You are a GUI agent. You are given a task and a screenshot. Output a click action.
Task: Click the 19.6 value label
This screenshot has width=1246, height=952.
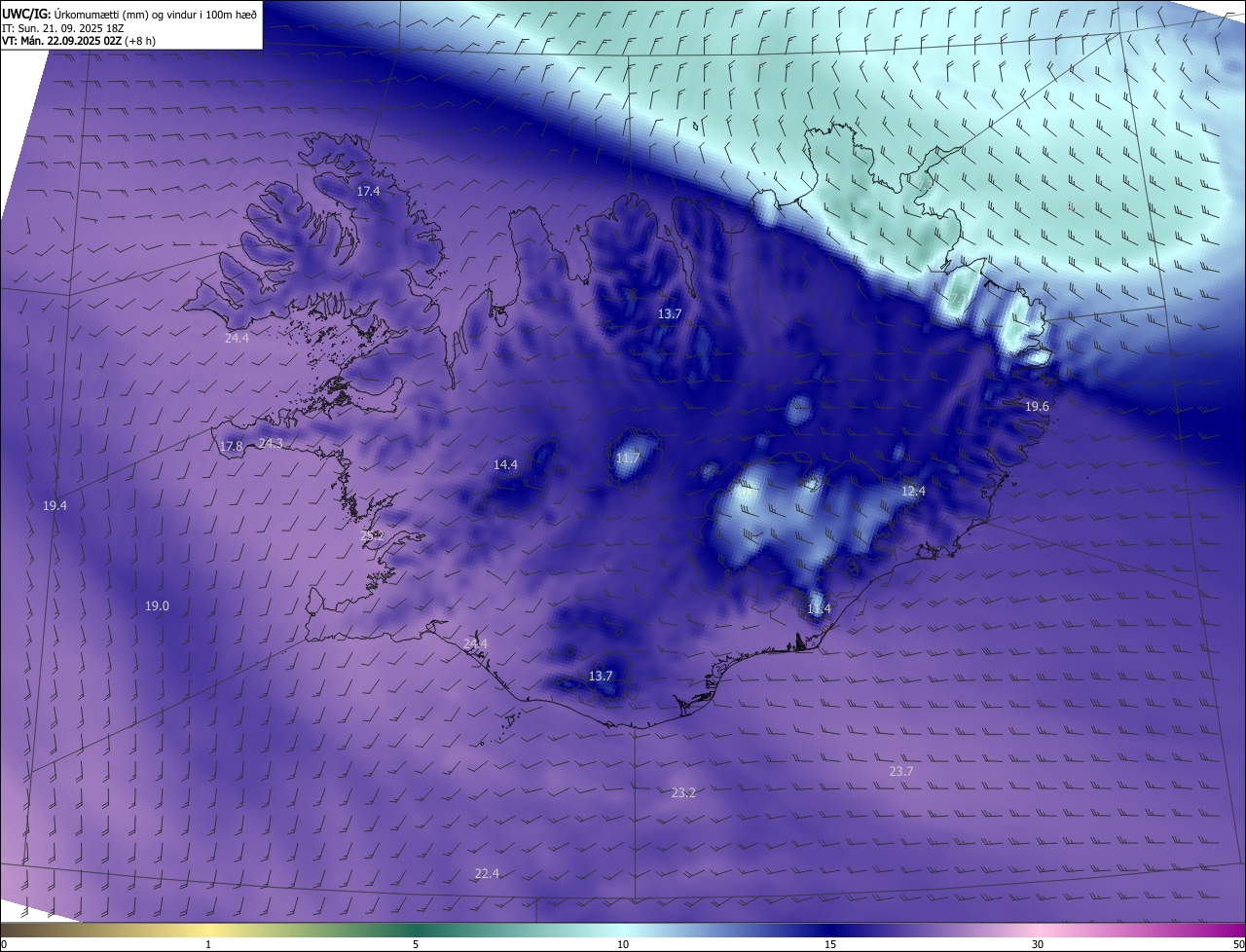click(x=1037, y=406)
